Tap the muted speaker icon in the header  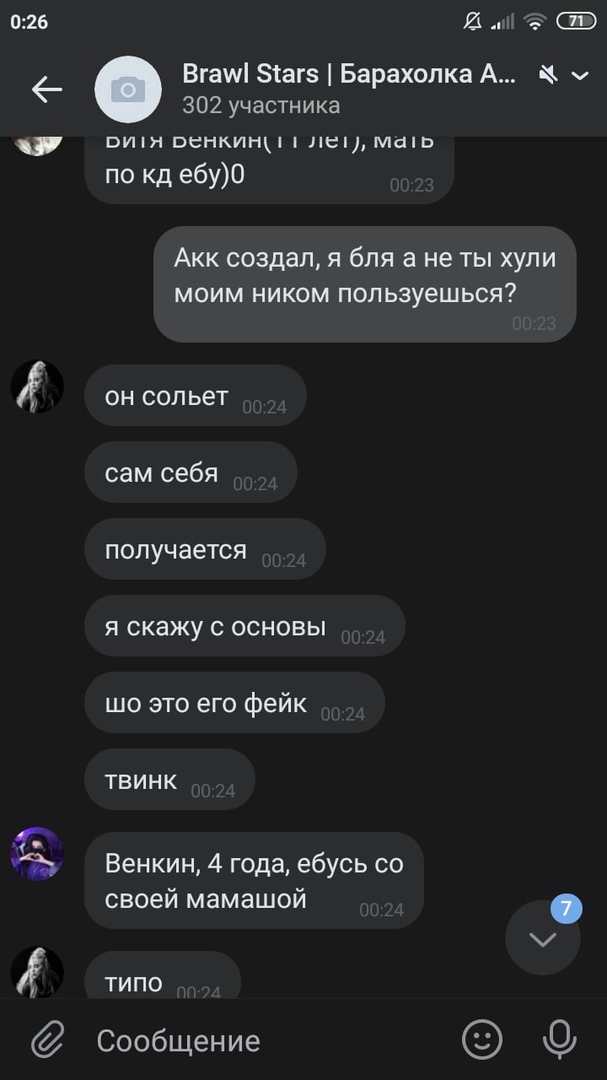[548, 75]
